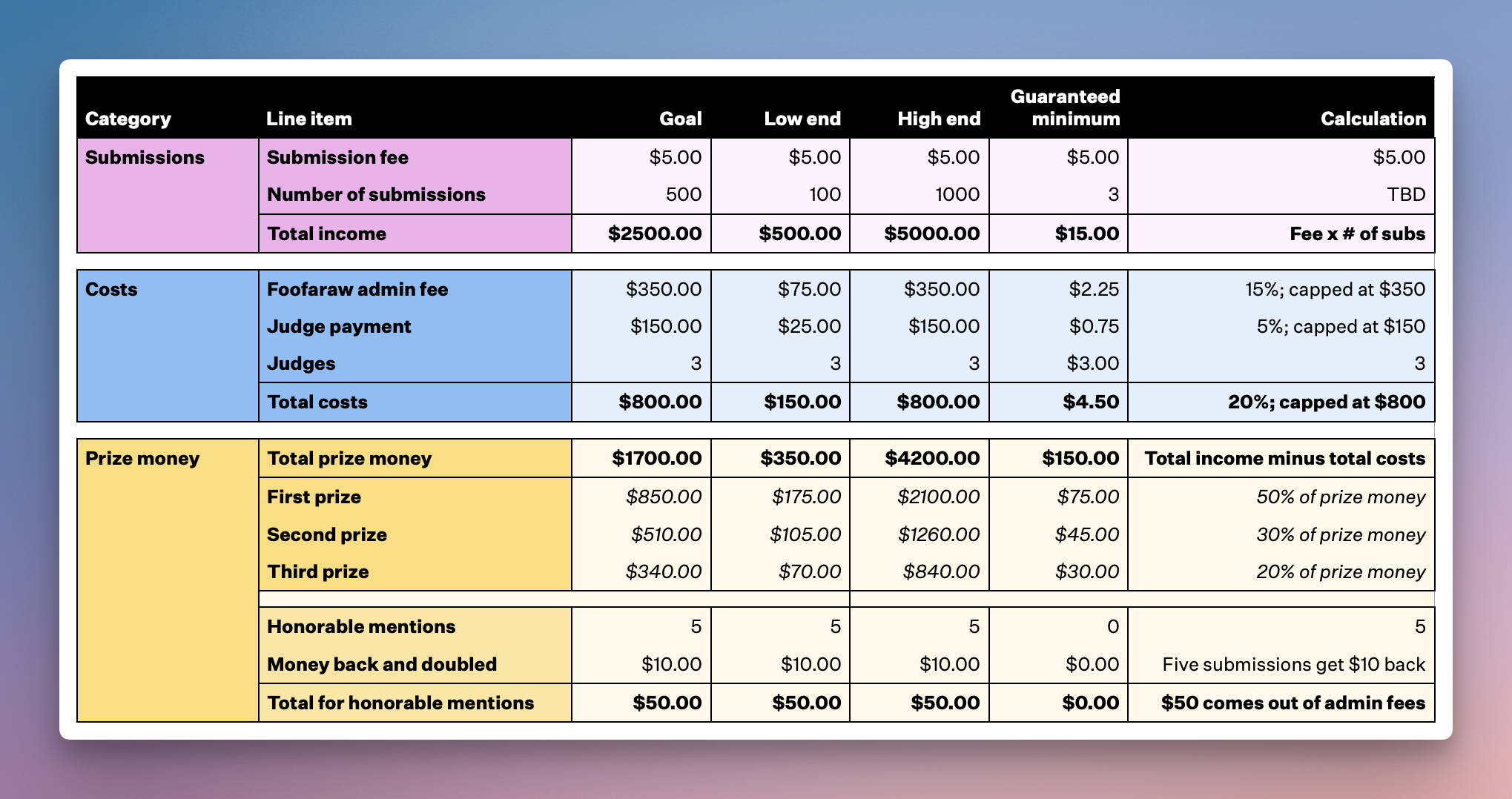Viewport: 1512px width, 799px height.
Task: Select the 'Costs' category cell
Action: 168,345
